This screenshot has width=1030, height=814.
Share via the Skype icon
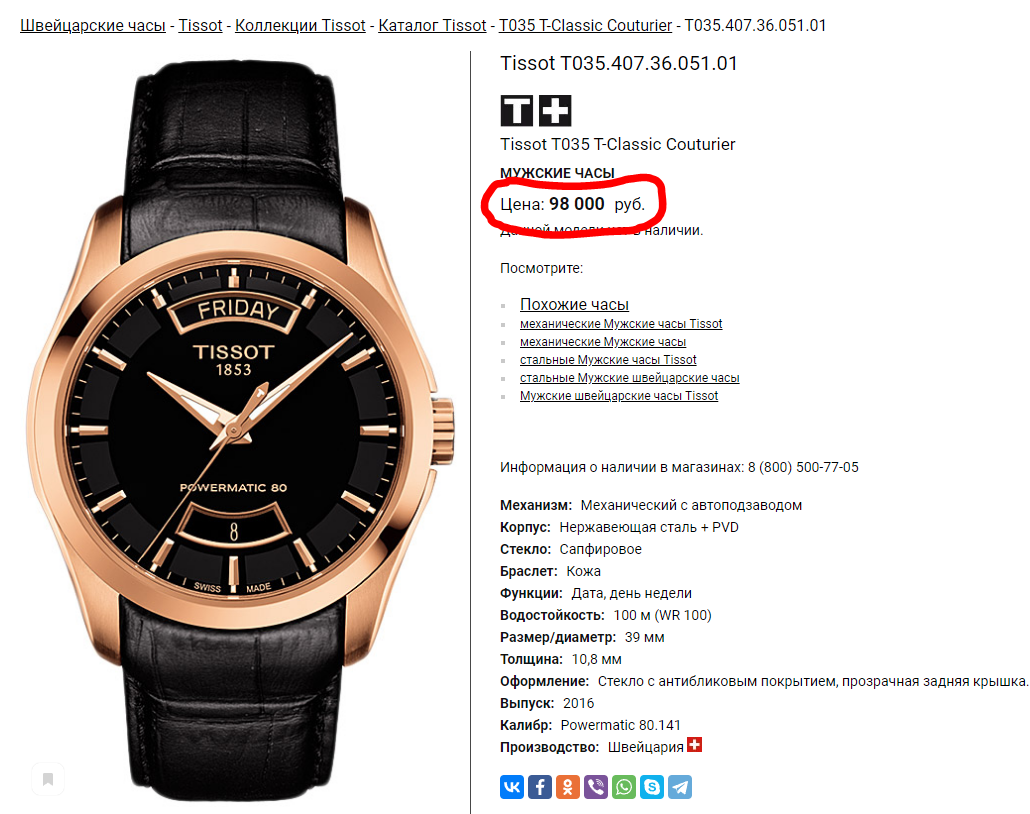pyautogui.click(x=652, y=786)
